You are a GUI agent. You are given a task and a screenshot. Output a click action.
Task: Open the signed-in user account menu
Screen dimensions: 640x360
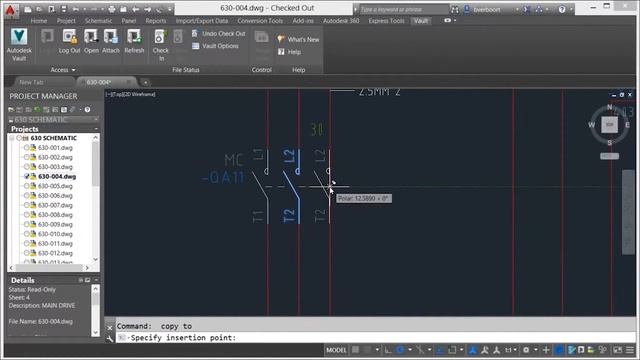491,9
